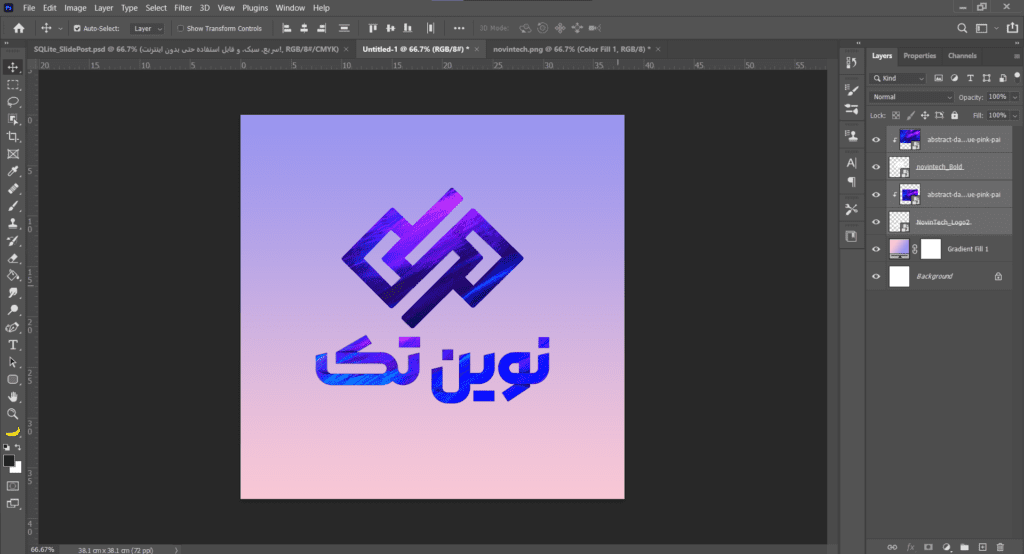
Task: Go to the Home screen
Action: [19, 28]
